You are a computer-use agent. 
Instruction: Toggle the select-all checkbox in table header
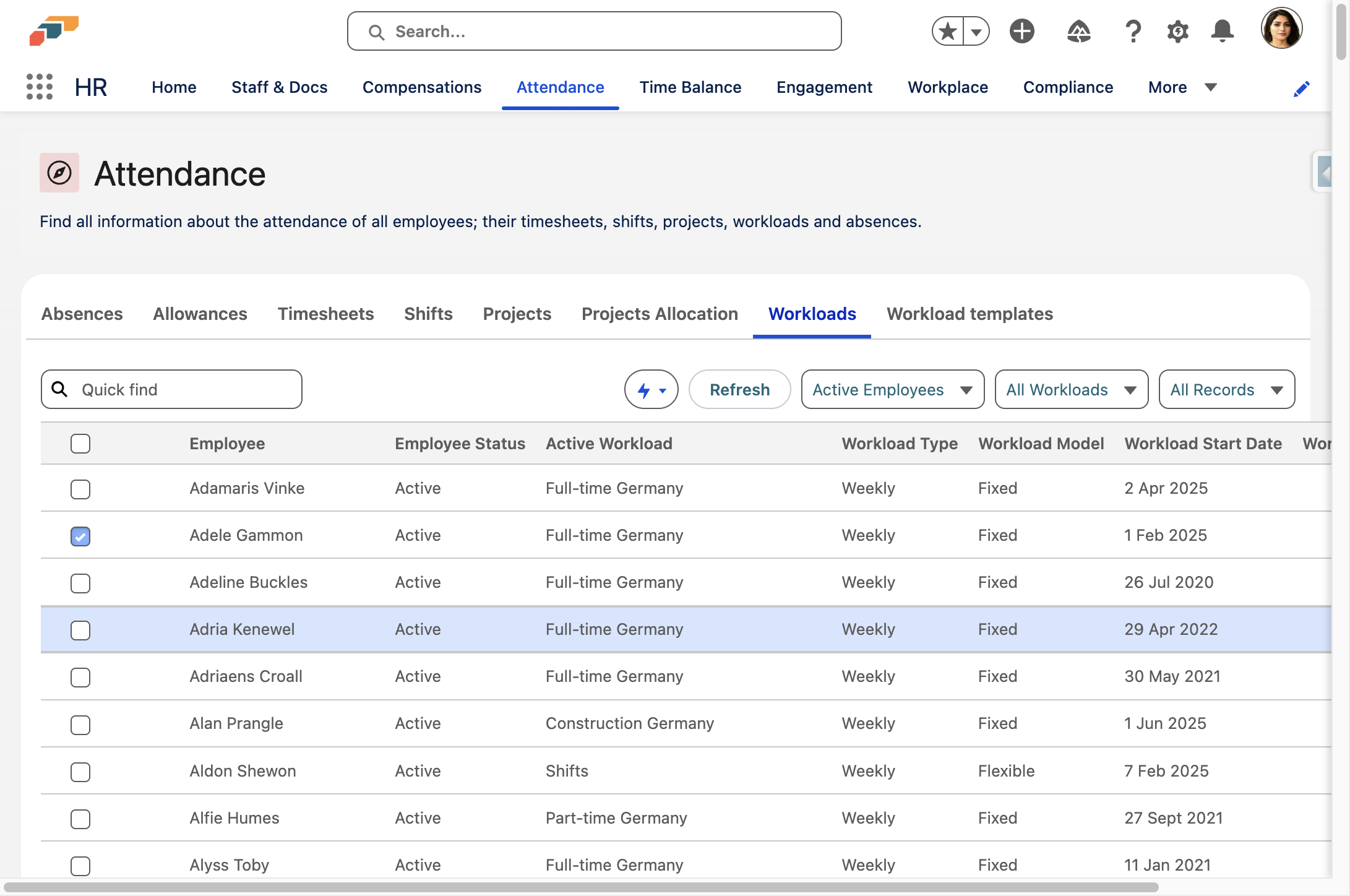80,444
